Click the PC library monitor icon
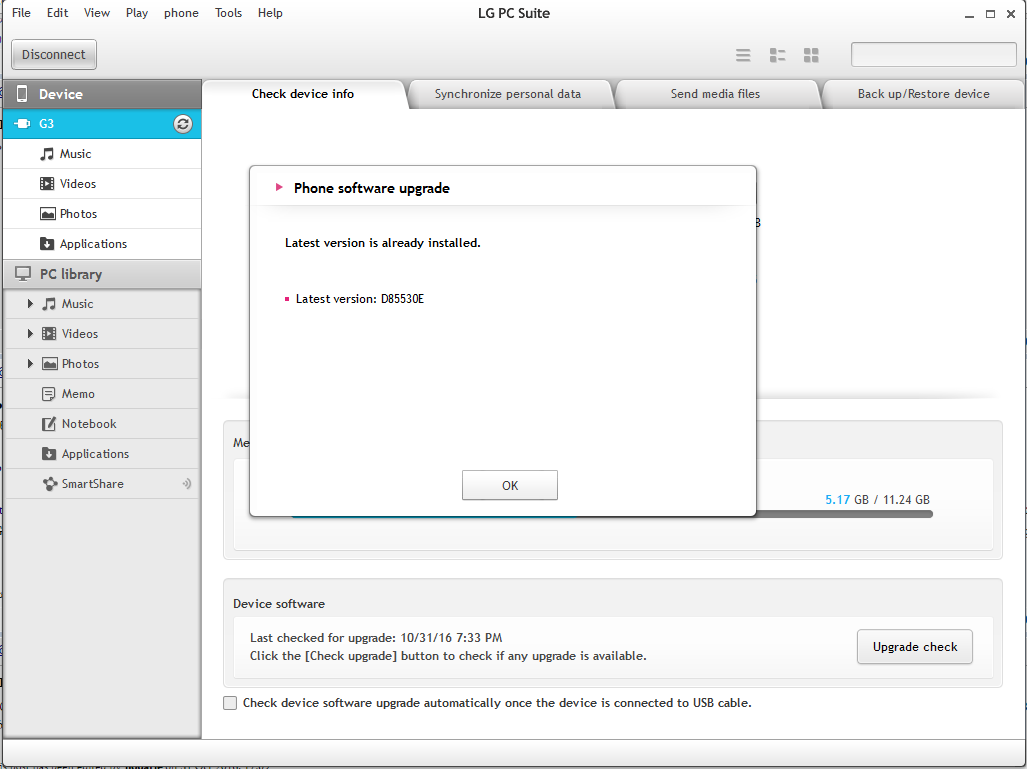The width and height of the screenshot is (1027, 769). pyautogui.click(x=23, y=274)
